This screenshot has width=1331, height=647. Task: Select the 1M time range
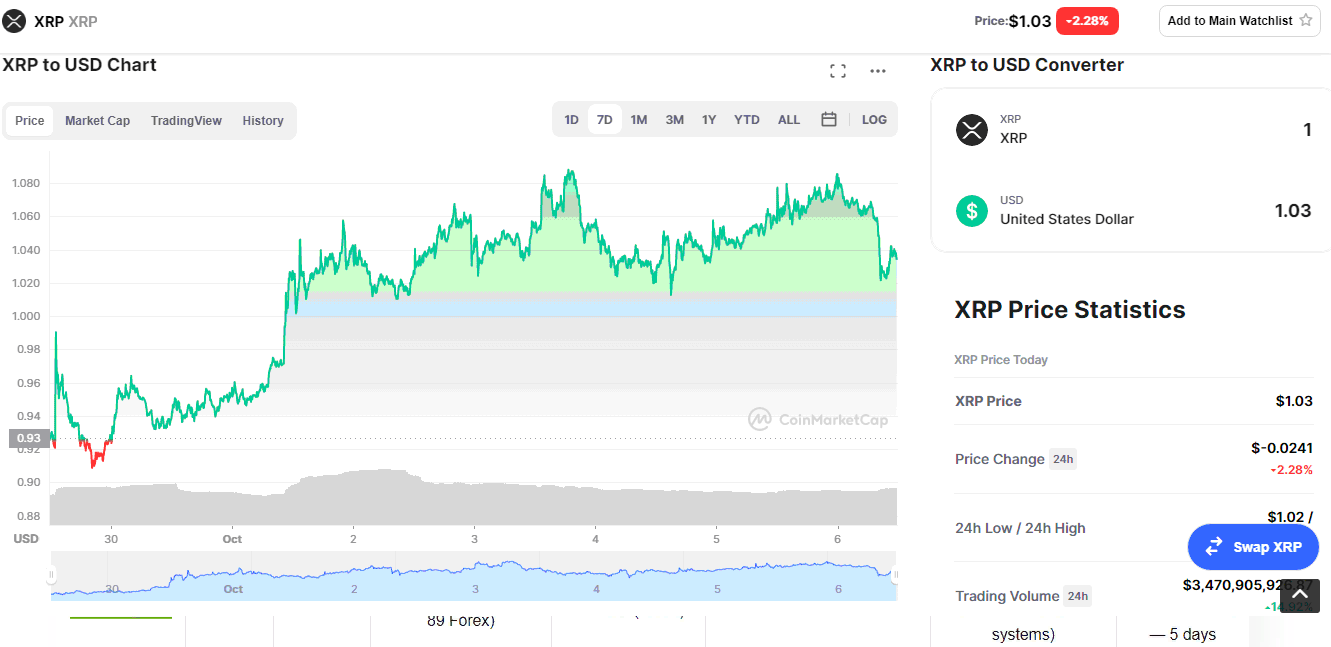click(x=639, y=120)
